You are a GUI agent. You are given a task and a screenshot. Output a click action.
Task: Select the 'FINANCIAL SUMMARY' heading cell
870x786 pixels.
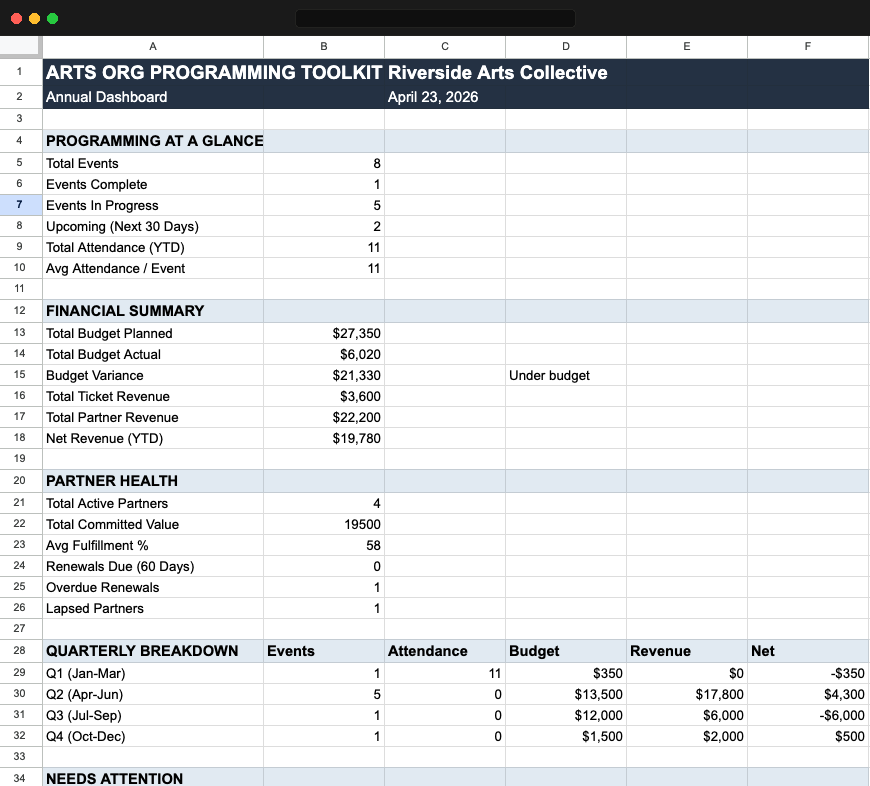click(x=153, y=311)
